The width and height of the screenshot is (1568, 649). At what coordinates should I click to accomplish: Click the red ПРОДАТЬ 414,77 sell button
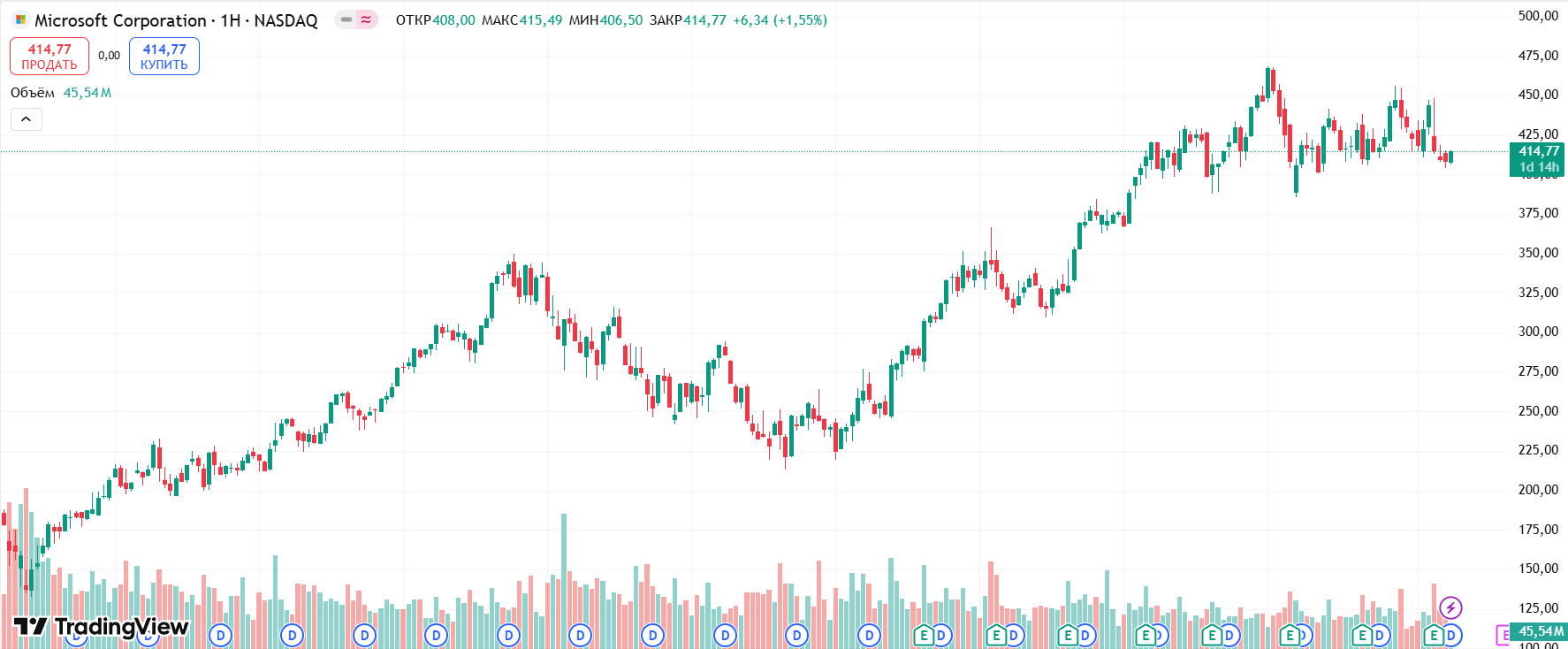pos(49,57)
